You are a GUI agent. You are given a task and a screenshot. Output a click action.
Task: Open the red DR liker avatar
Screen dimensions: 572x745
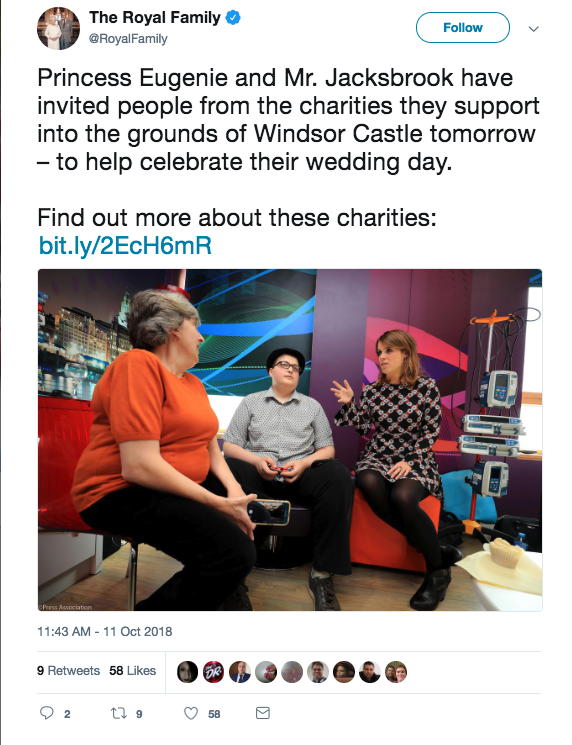coord(213,672)
